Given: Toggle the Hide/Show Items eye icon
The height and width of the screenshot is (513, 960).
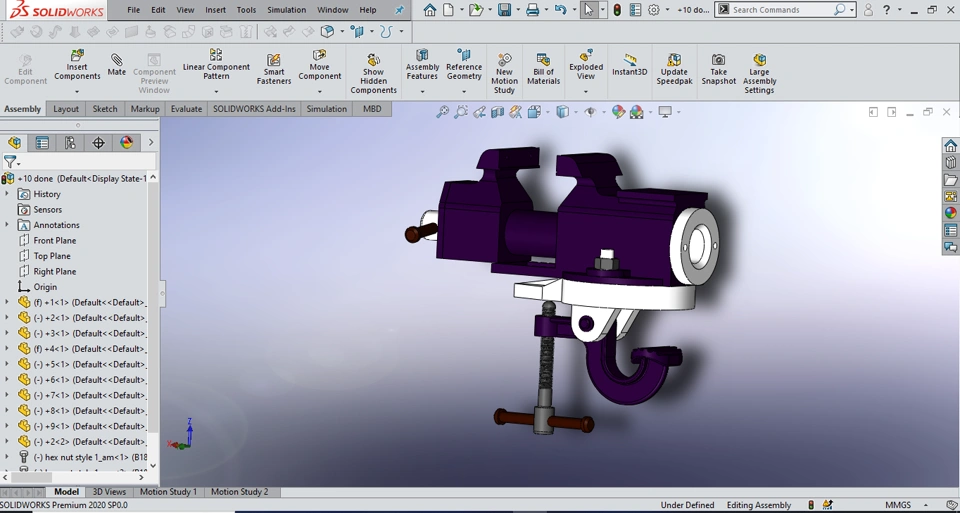Looking at the screenshot, I should coord(590,112).
